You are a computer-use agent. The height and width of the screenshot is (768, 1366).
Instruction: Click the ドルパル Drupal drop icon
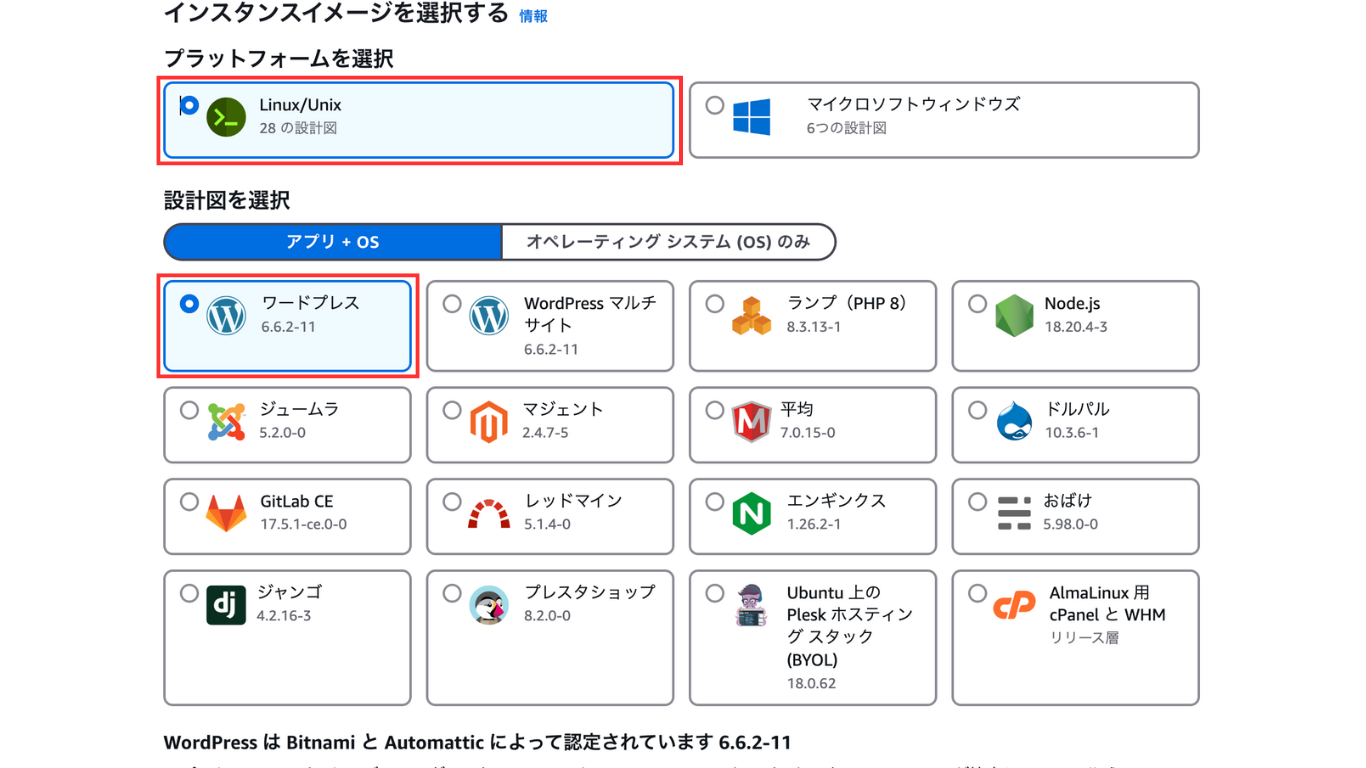(x=1014, y=422)
